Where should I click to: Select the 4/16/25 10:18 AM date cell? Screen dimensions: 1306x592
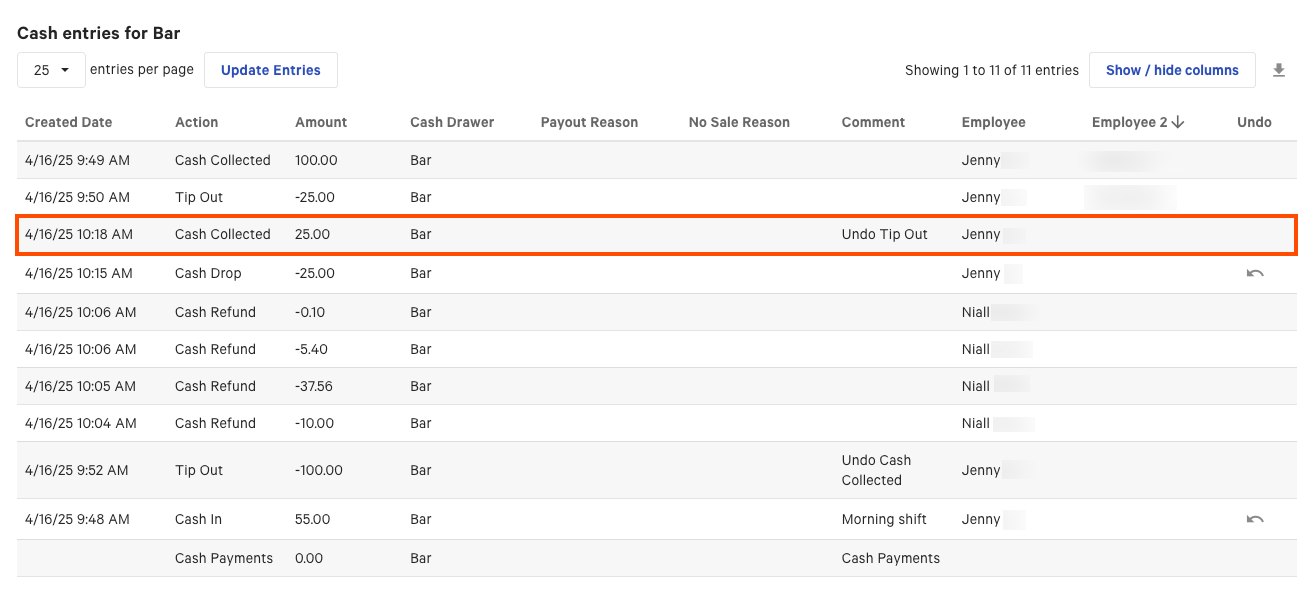coord(79,234)
